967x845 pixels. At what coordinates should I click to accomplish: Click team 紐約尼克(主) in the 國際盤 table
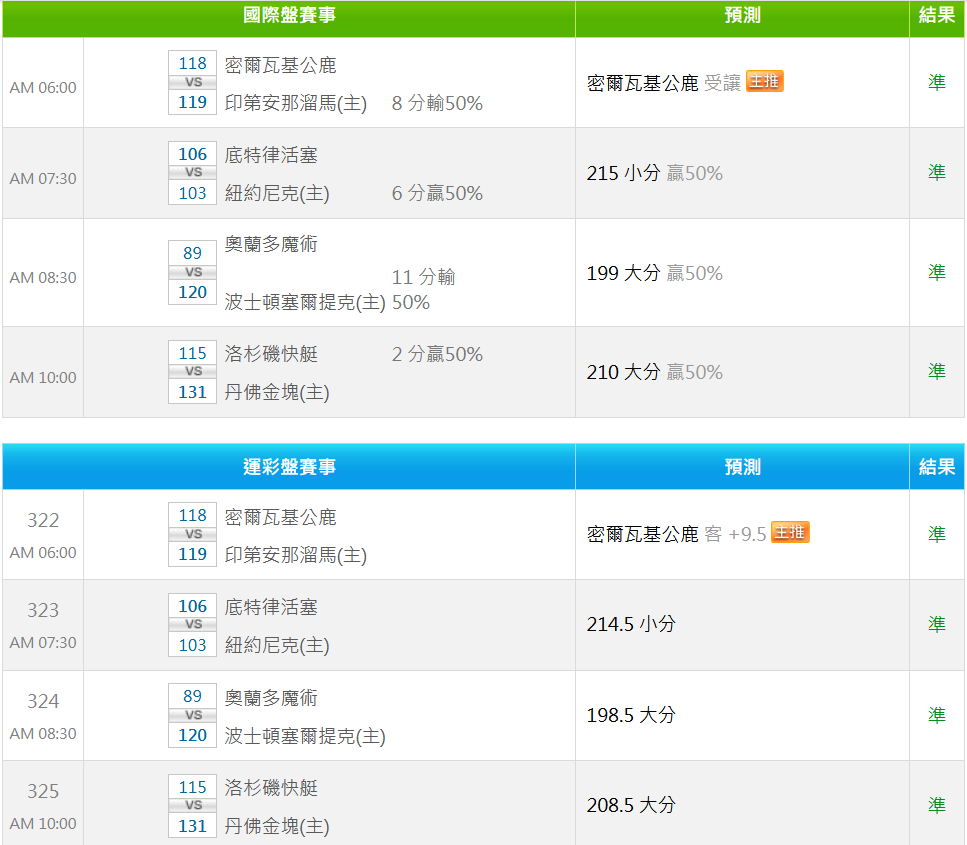pos(277,194)
